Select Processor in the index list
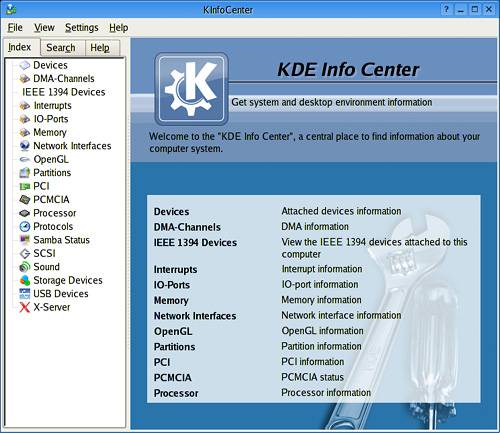The height and width of the screenshot is (433, 500). (55, 213)
